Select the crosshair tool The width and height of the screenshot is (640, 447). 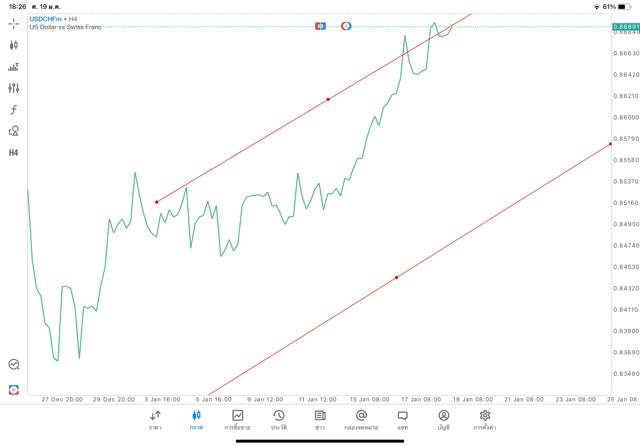pyautogui.click(x=14, y=23)
